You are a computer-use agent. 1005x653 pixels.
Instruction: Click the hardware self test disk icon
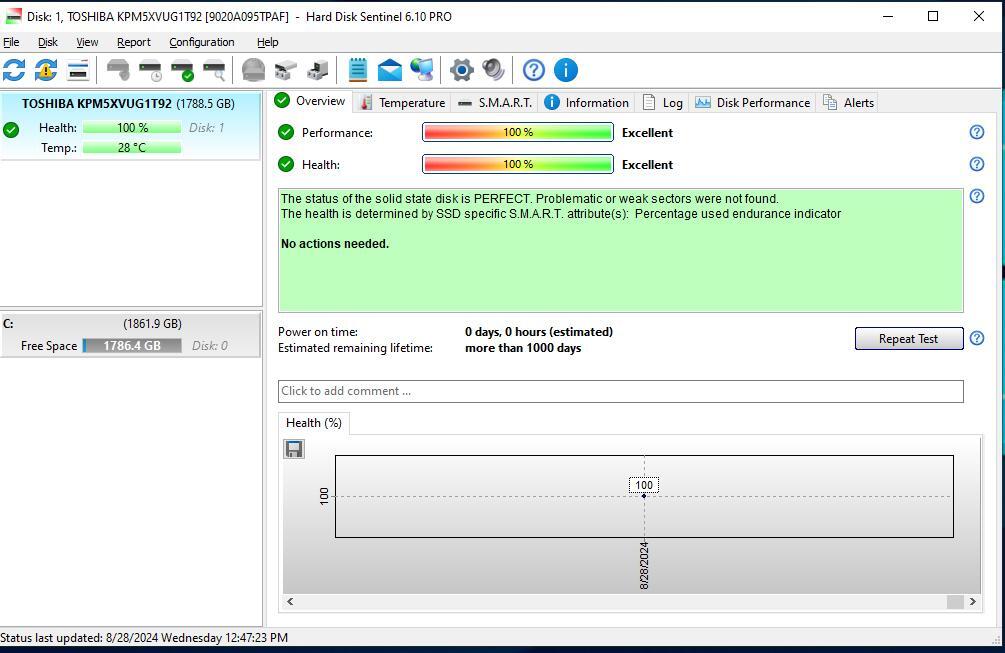(x=118, y=70)
